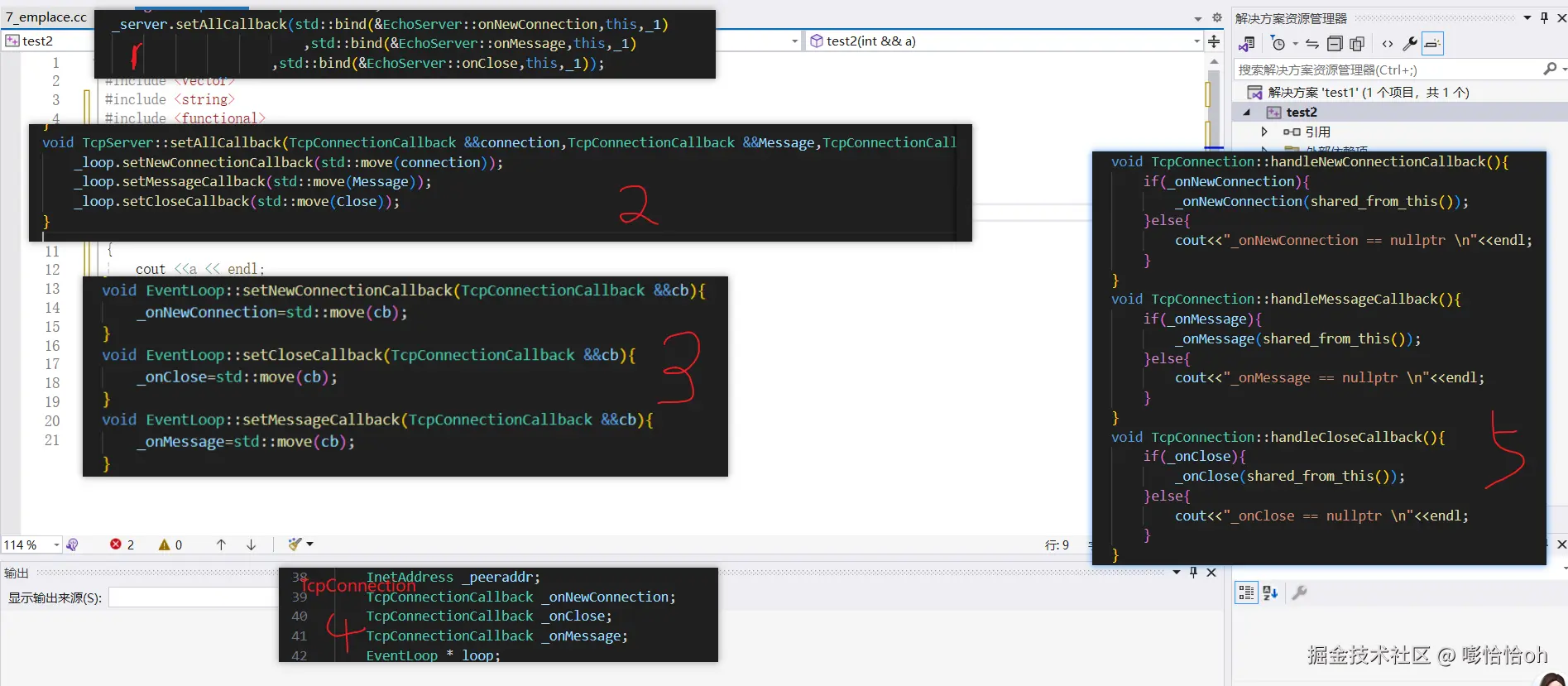Viewport: 1568px width, 686px height.
Task: Open Solution Explorer window options dropdown
Action: click(x=1527, y=17)
